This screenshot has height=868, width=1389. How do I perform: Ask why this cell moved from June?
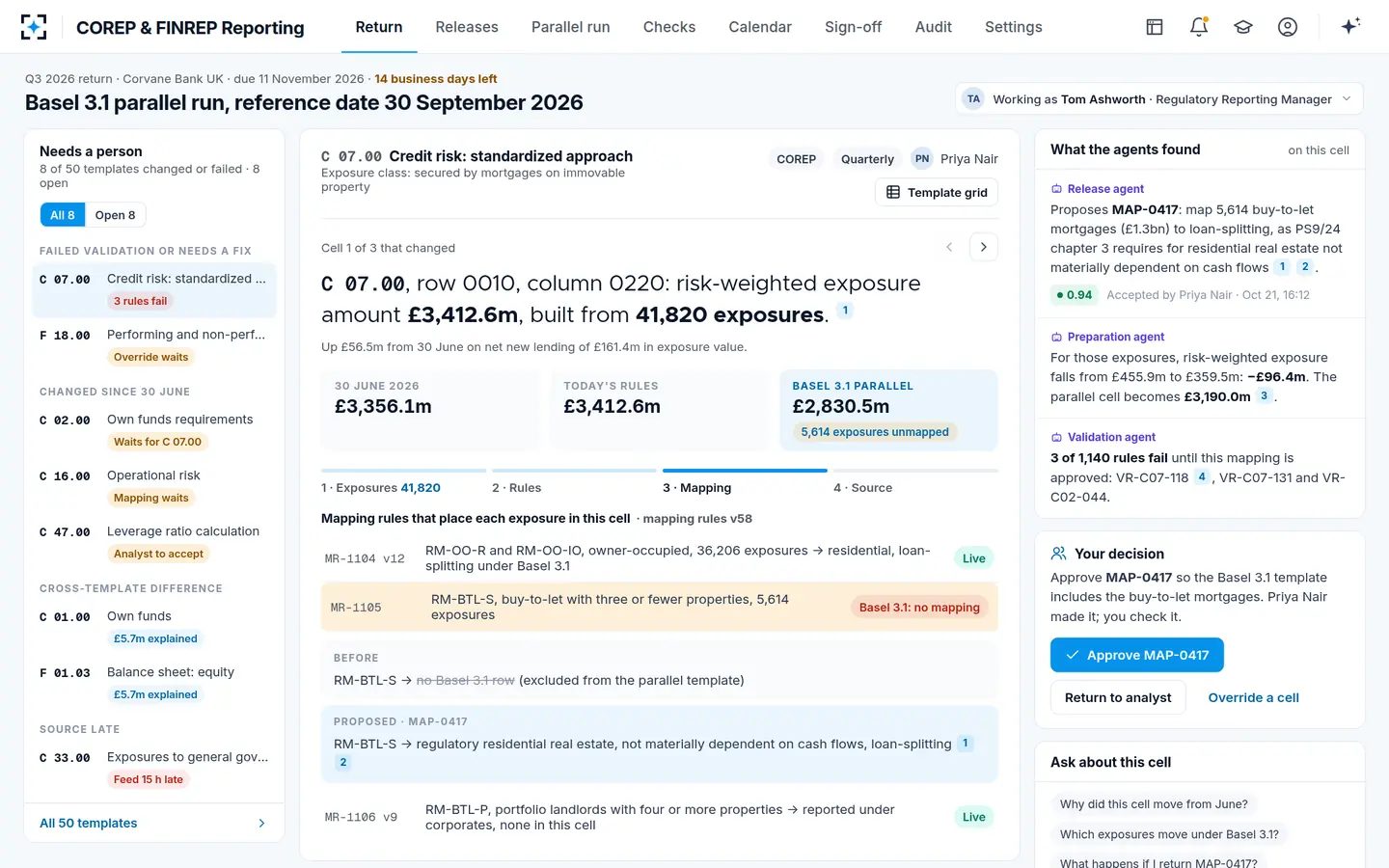(1154, 803)
